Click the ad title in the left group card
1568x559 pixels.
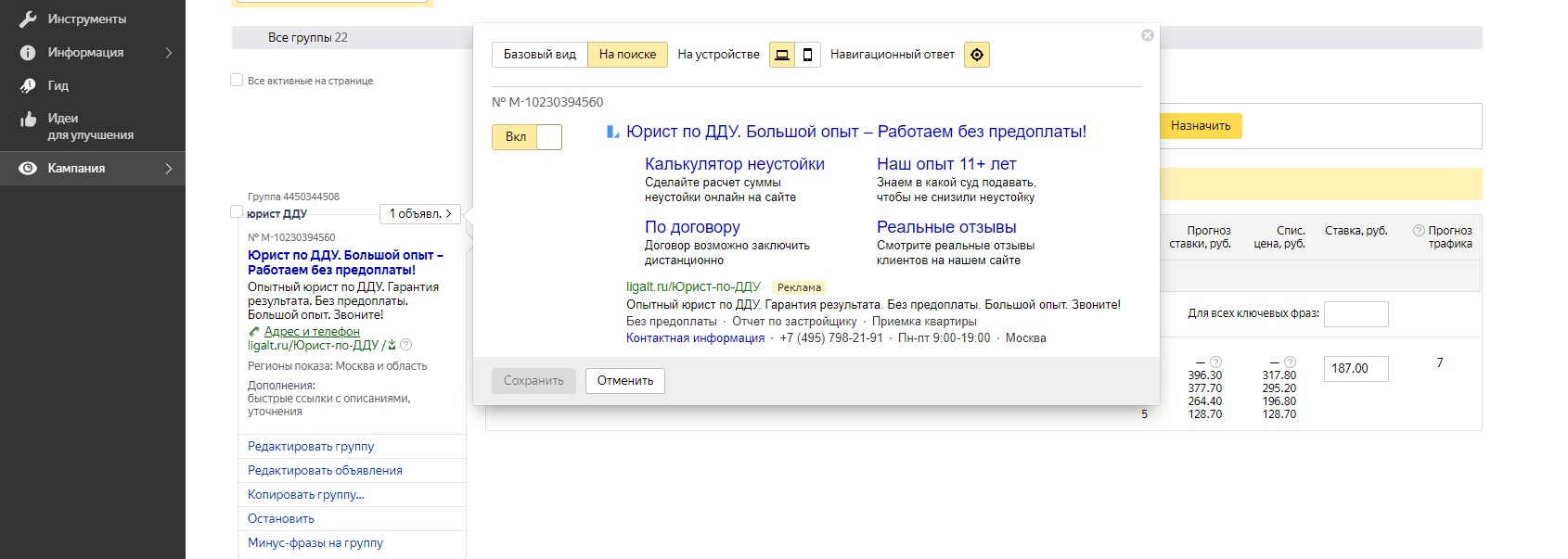[345, 262]
